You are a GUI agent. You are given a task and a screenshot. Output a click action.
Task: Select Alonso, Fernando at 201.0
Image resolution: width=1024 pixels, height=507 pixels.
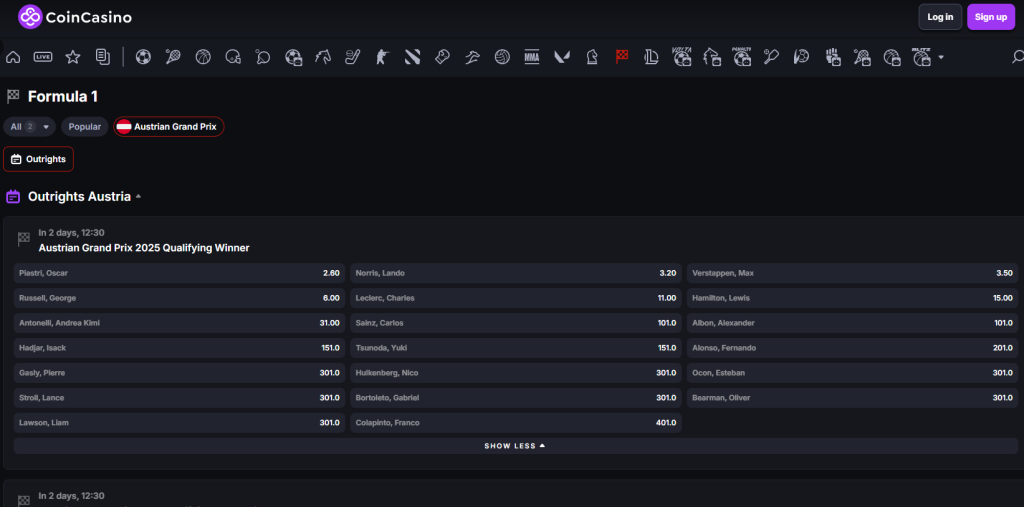pyautogui.click(x=852, y=348)
